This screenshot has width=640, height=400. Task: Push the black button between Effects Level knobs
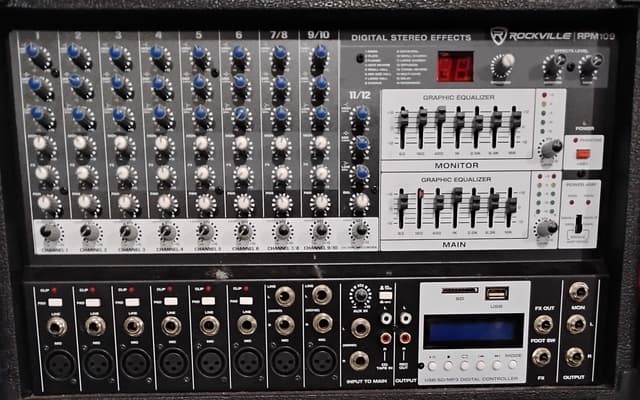click(x=571, y=67)
